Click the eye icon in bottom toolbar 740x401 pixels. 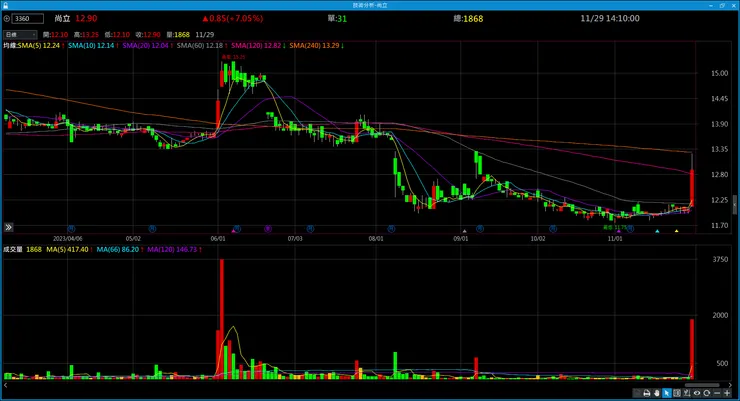click(x=697, y=393)
